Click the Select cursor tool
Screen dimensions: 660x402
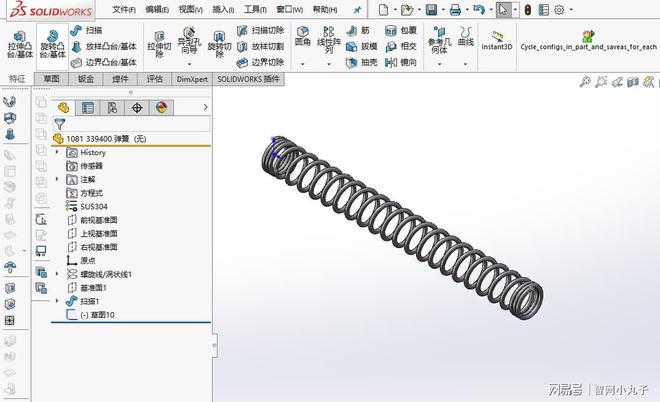point(503,9)
